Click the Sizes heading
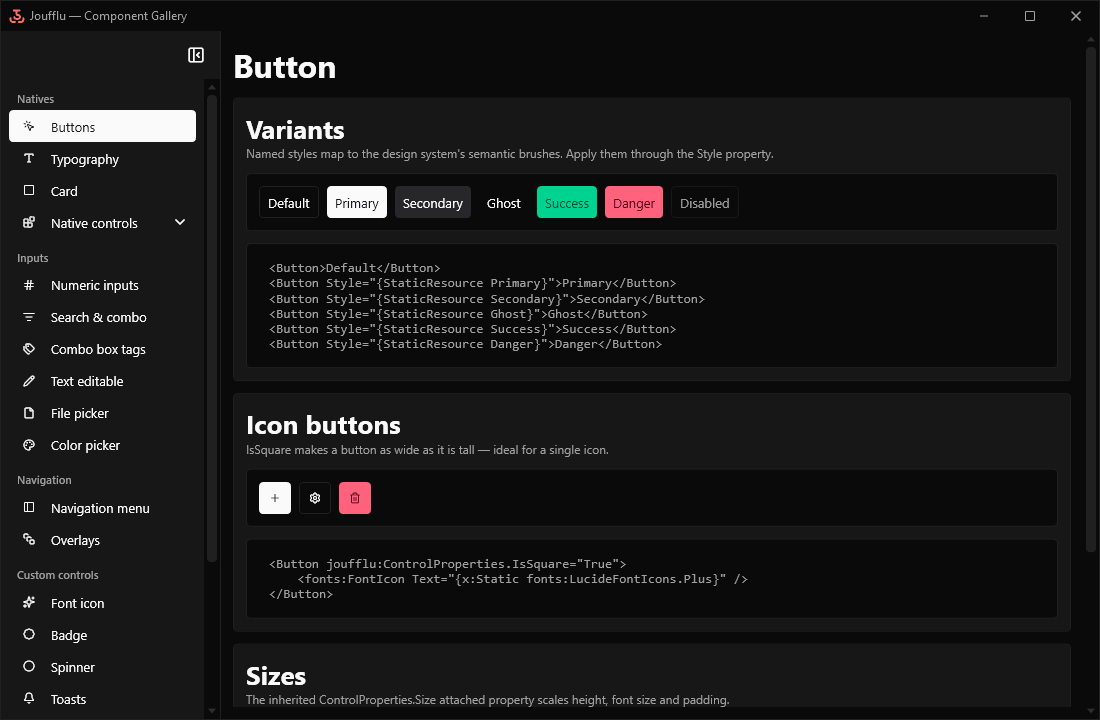 pos(276,676)
